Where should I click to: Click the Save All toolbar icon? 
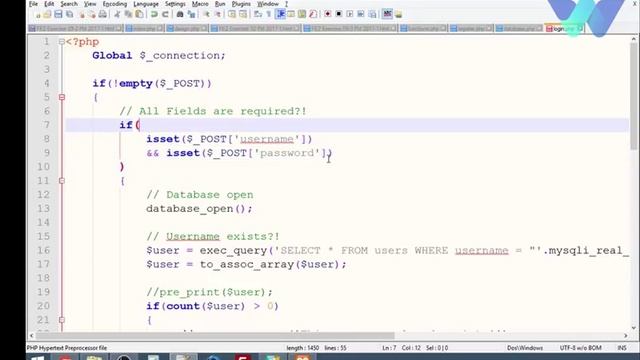pyautogui.click(x=69, y=14)
